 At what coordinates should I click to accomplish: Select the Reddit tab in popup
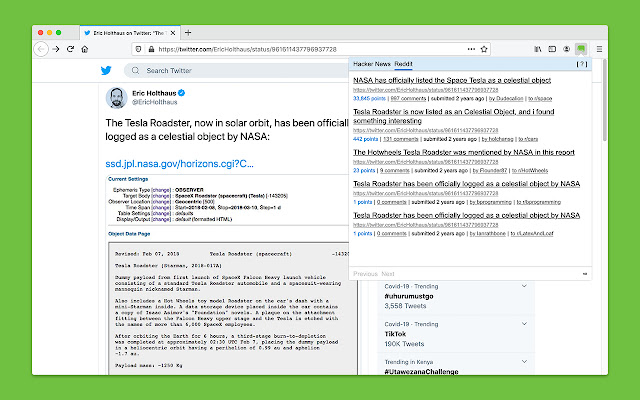coord(403,64)
